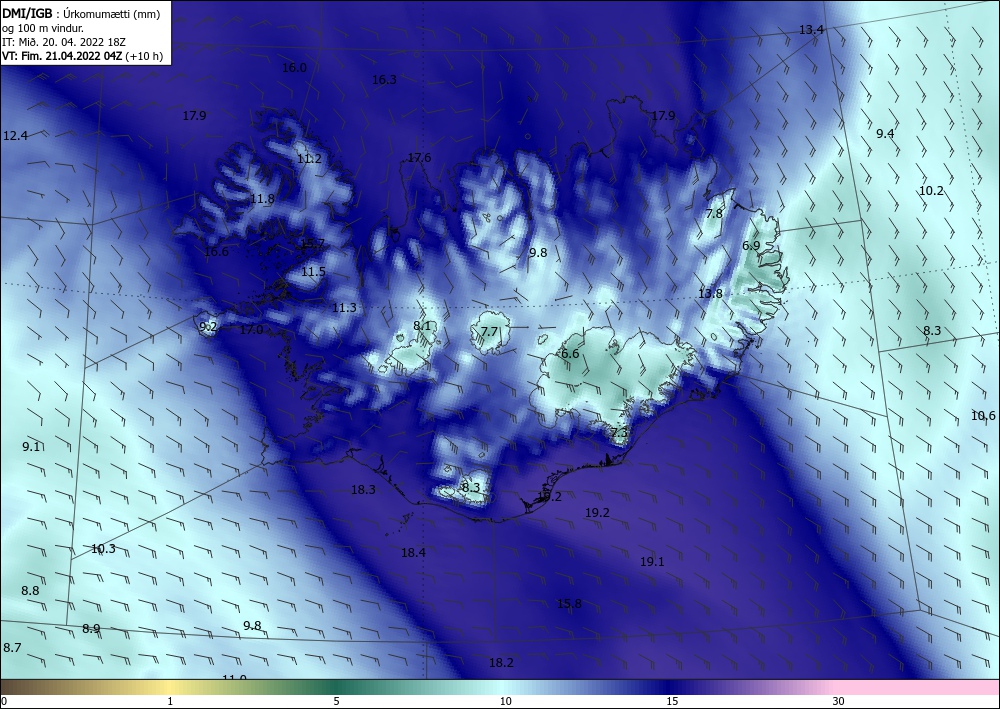Click the map value 18.3
The image size is (1000, 709).
click(x=363, y=490)
